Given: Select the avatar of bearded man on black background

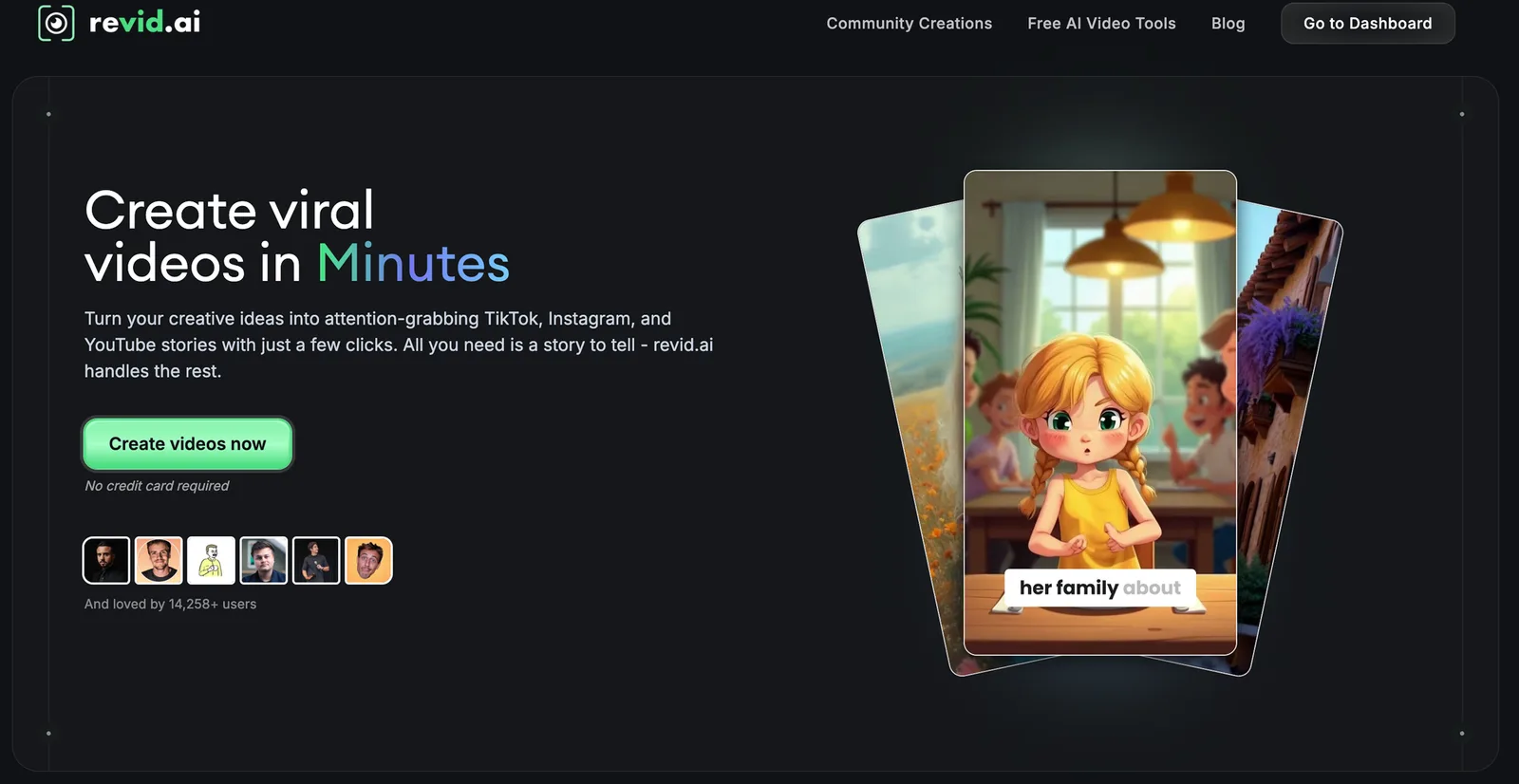Looking at the screenshot, I should point(106,560).
